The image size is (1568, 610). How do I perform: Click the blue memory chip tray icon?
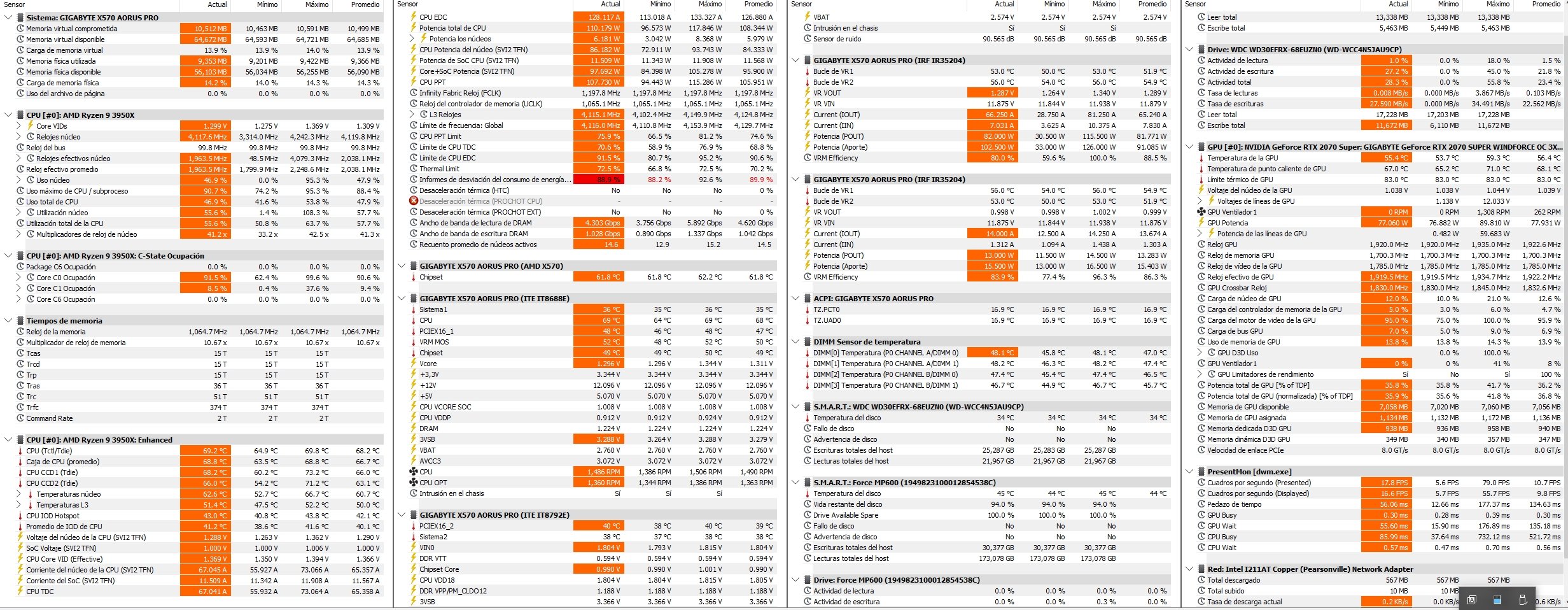(1497, 600)
